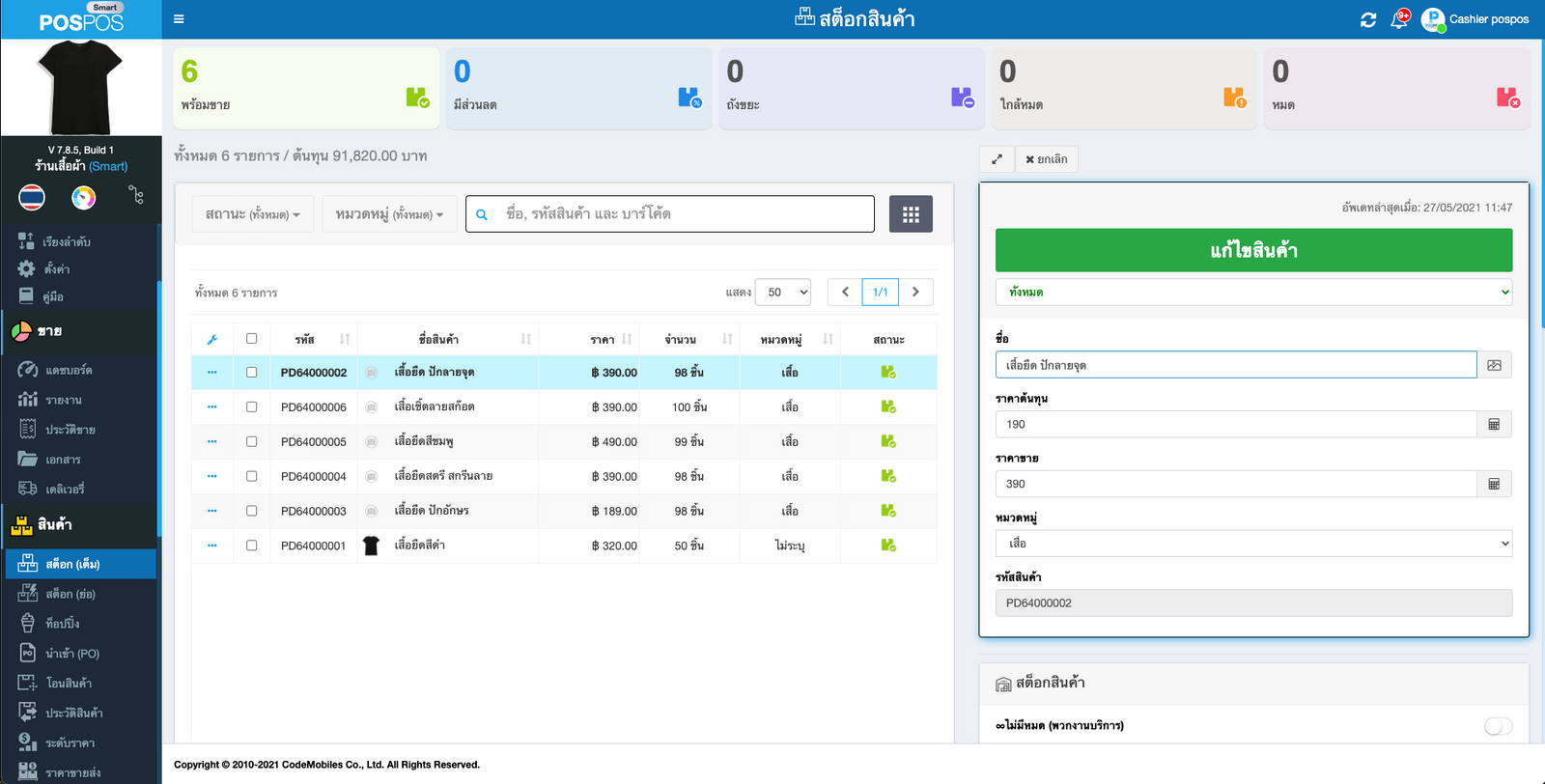1545x784 pixels.
Task: Open the three-dot menu for PD64000006
Action: [212, 407]
